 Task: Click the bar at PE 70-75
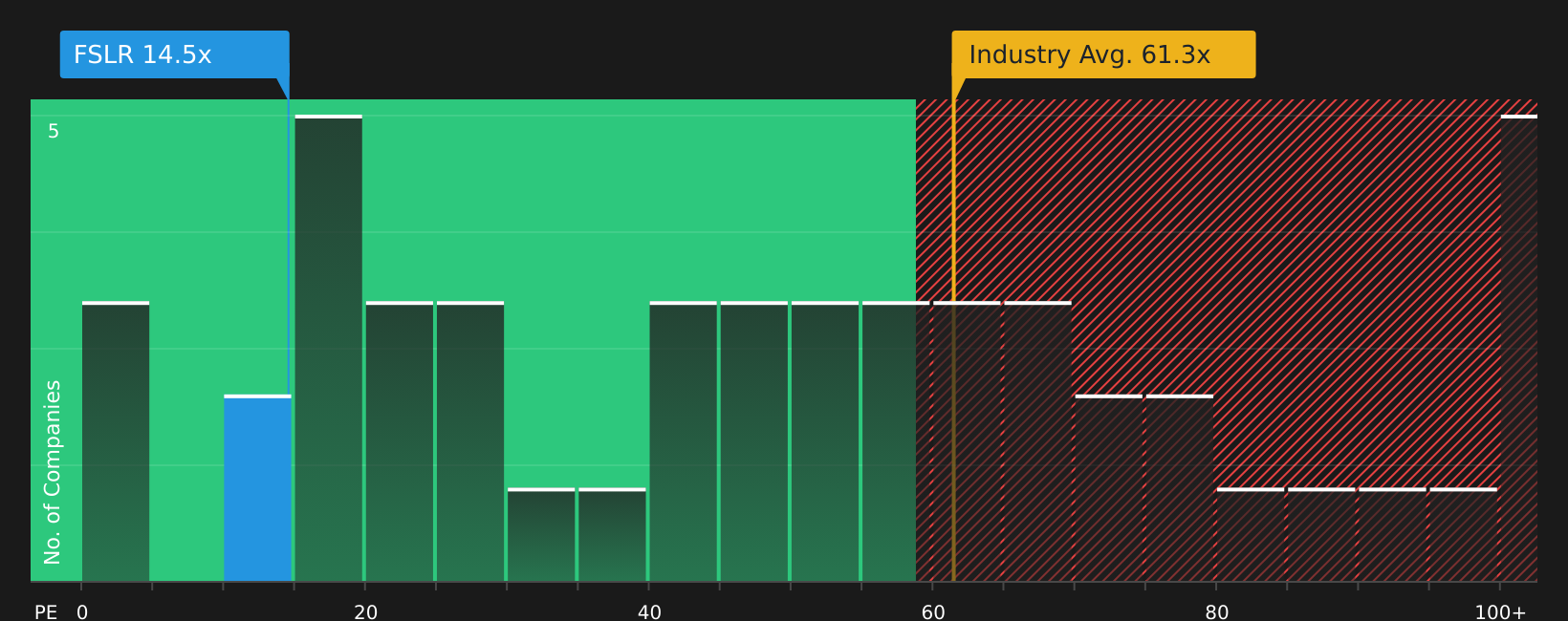click(1109, 488)
